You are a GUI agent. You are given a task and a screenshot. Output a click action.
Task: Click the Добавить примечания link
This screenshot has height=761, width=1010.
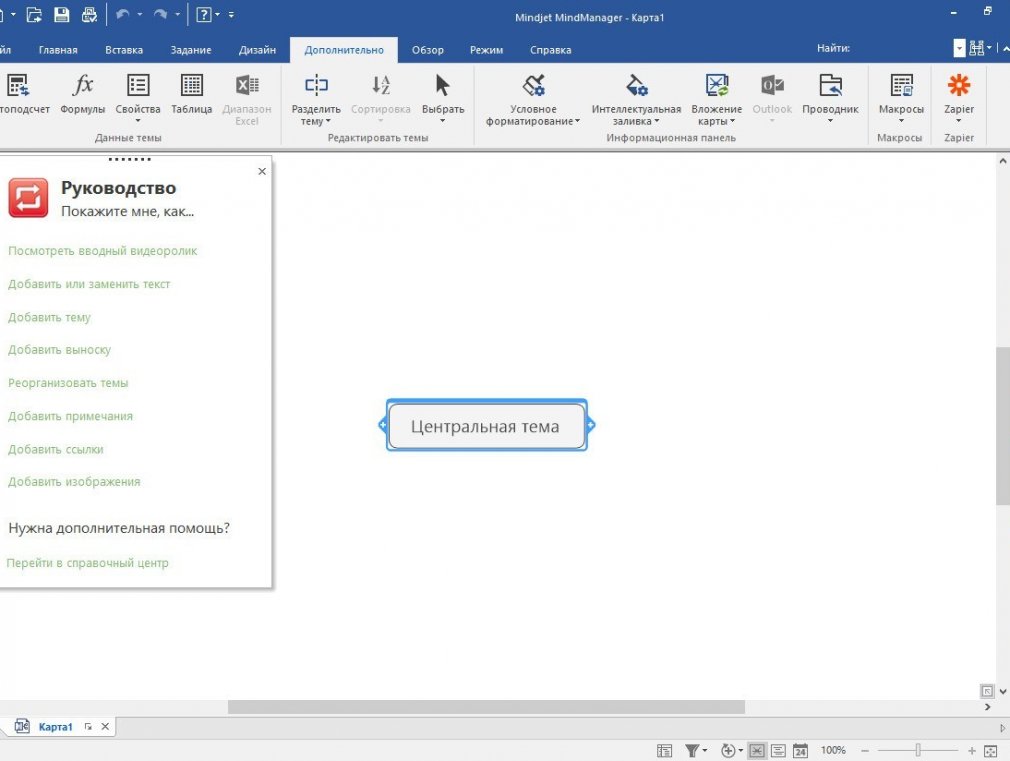(70, 416)
